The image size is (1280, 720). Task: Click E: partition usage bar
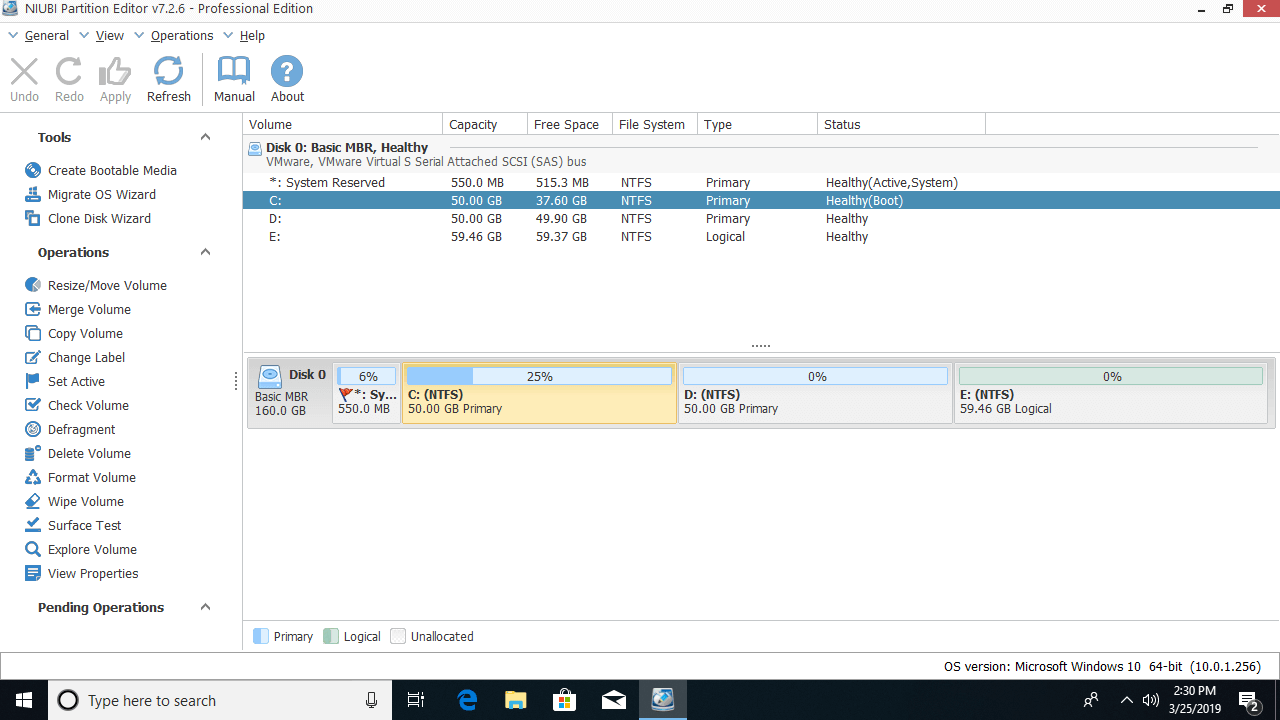[x=1110, y=377]
